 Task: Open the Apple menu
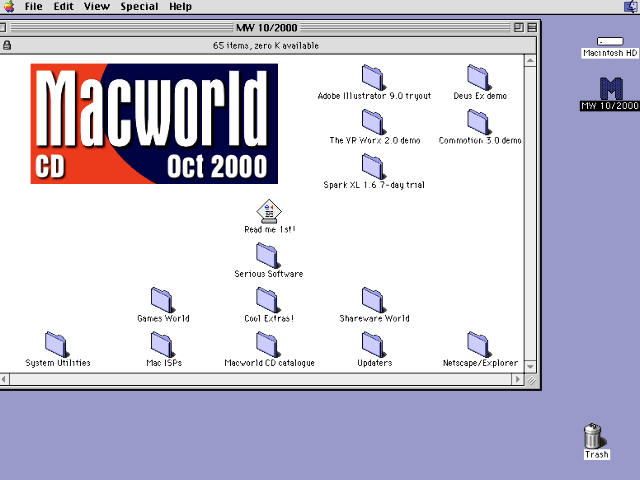9,7
